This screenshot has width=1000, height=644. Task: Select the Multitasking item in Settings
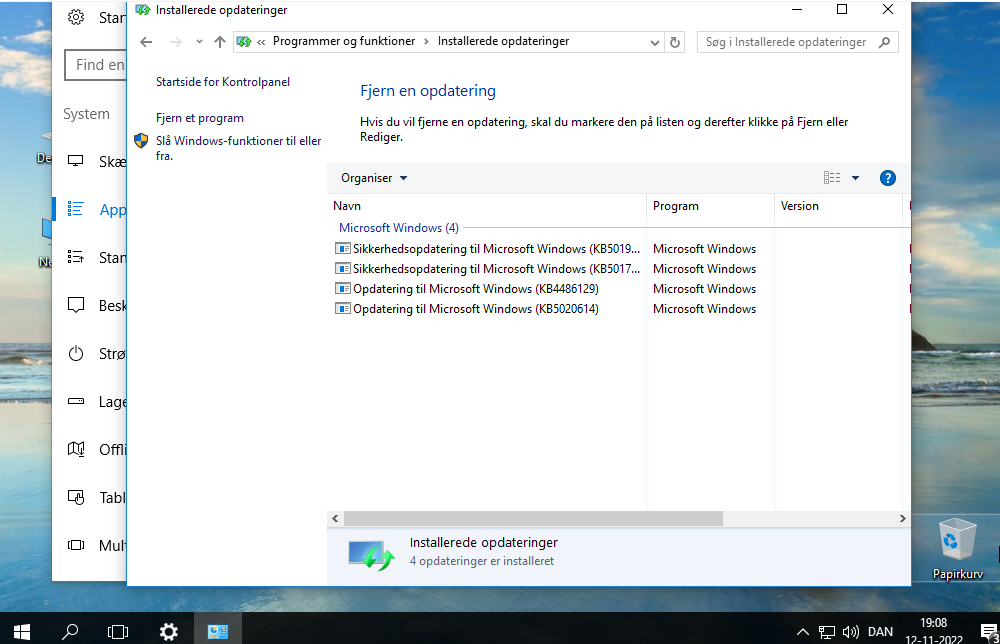(x=91, y=545)
